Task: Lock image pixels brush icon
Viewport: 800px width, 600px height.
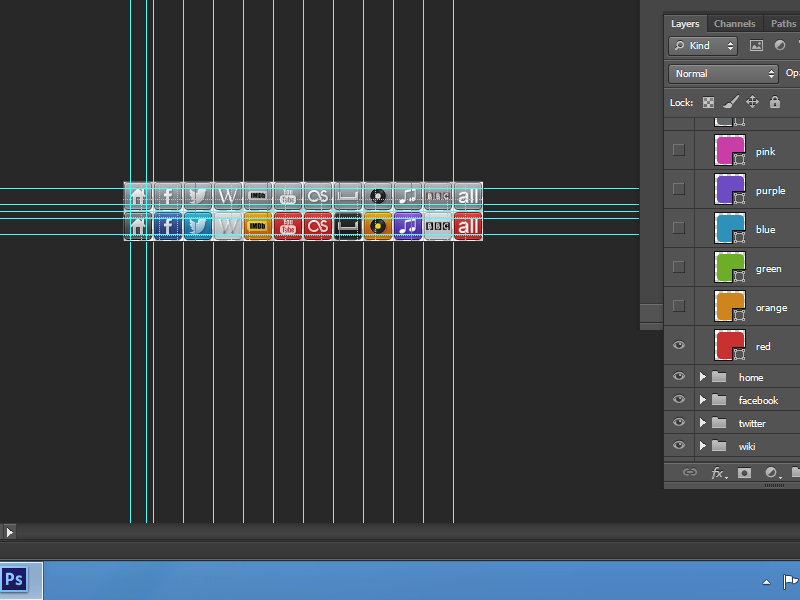Action: click(x=731, y=102)
